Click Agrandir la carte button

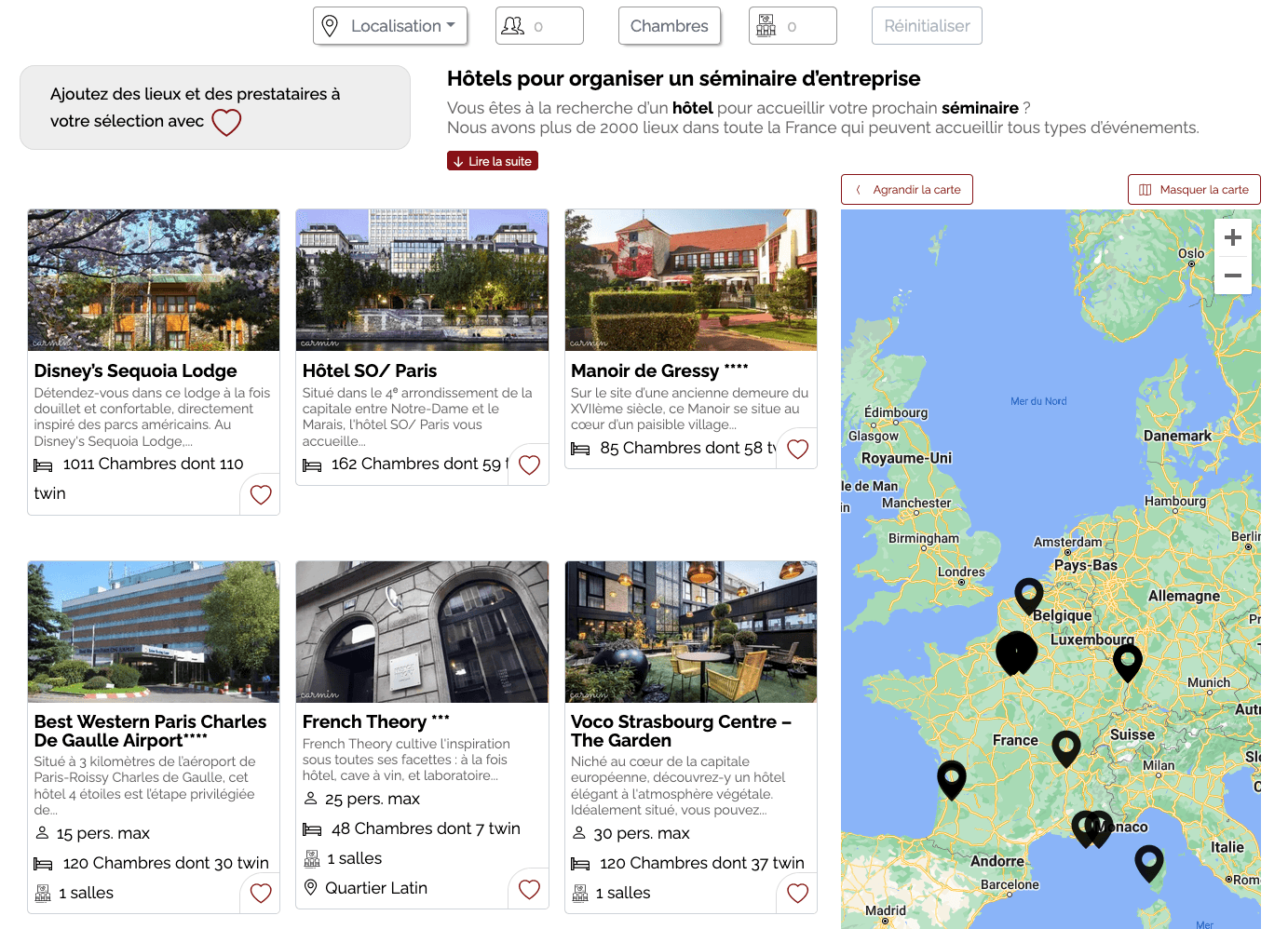point(907,190)
